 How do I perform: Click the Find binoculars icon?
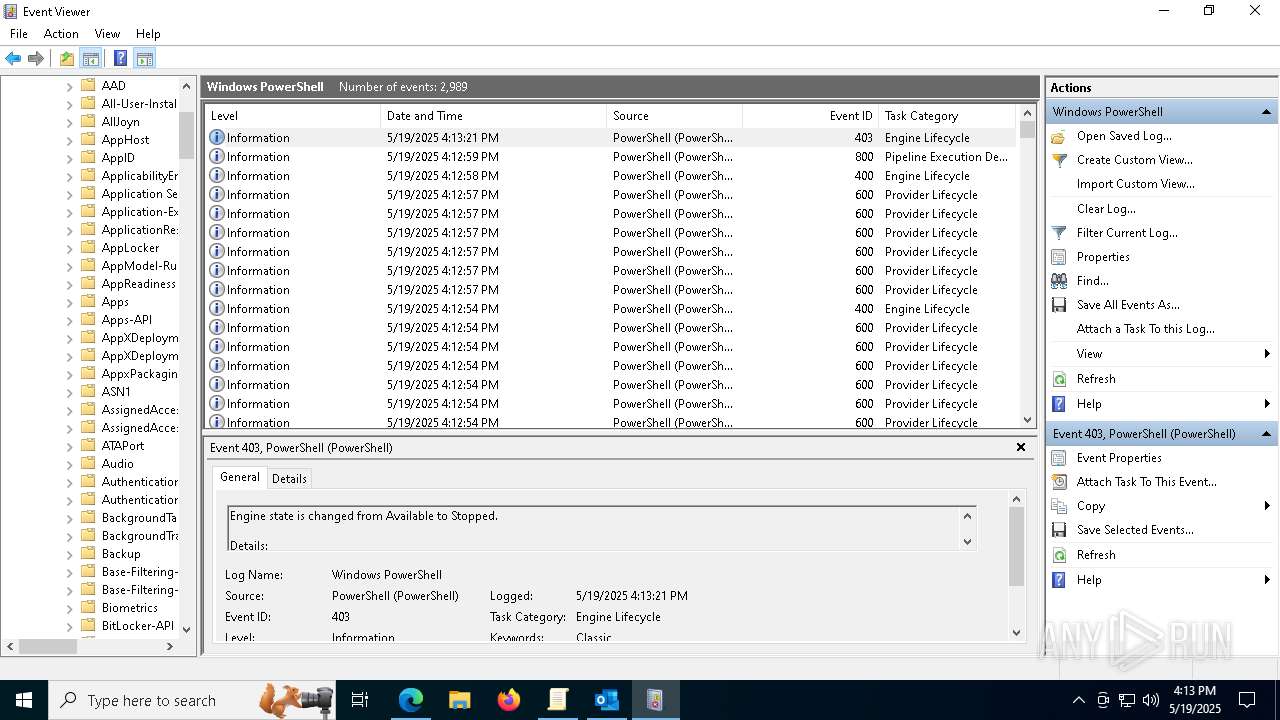[1059, 281]
